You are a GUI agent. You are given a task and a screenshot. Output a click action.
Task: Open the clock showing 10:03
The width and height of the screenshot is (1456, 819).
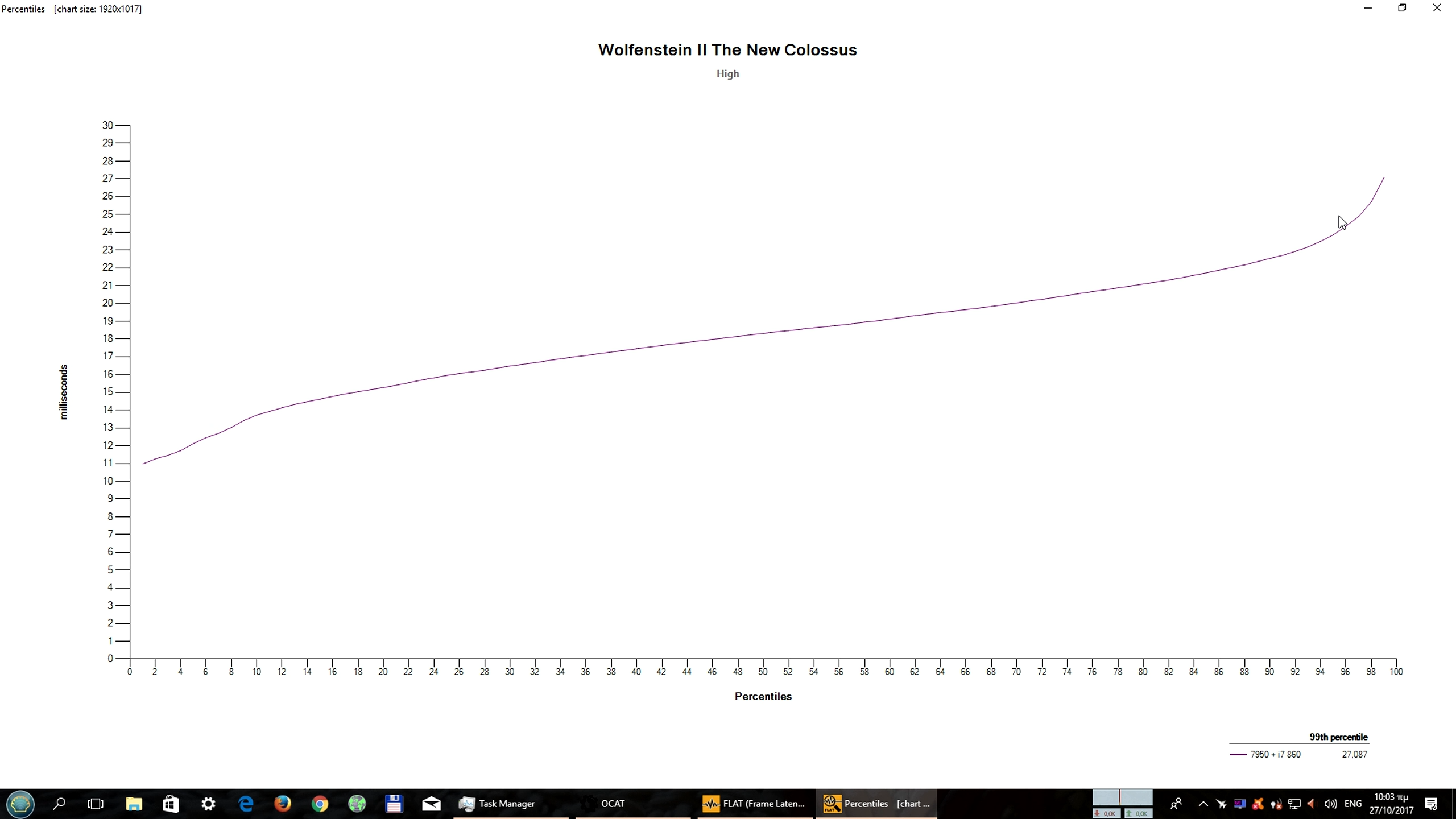pyautogui.click(x=1391, y=804)
